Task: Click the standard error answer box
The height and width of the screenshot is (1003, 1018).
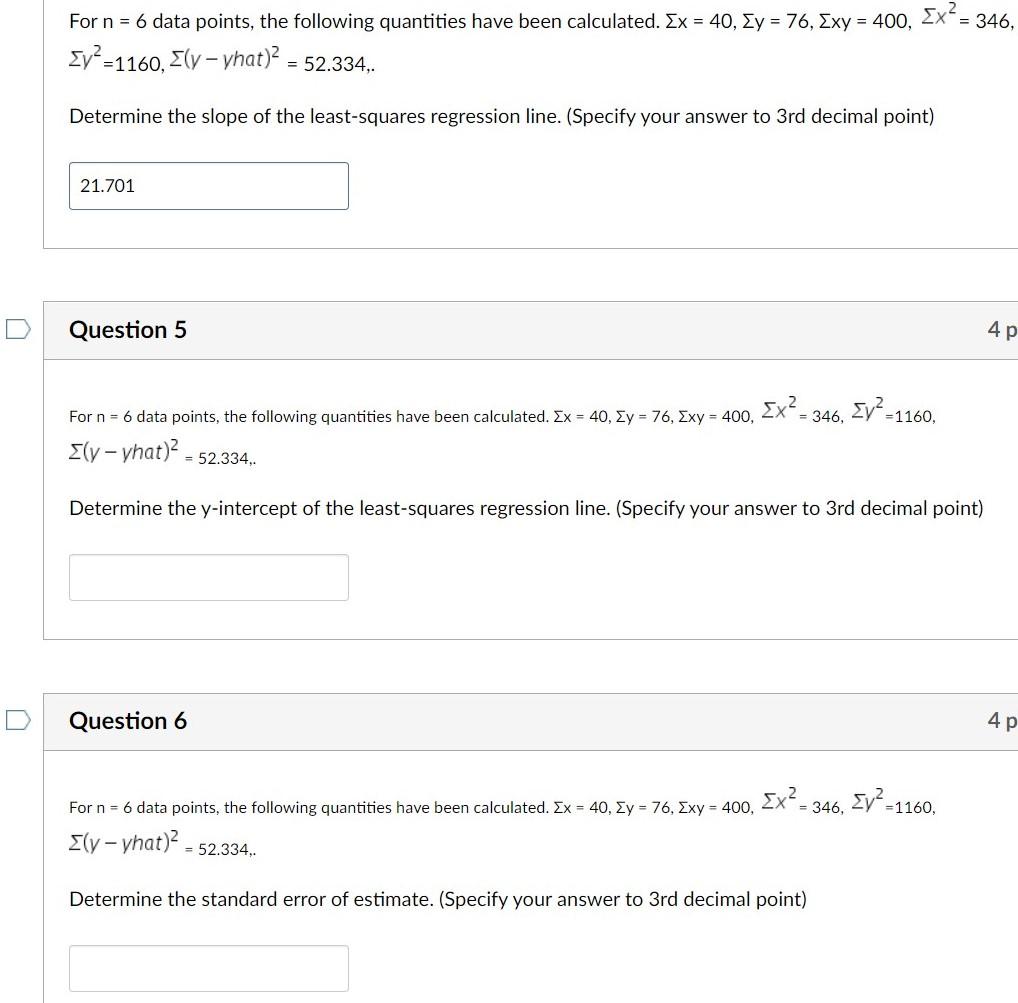Action: click(208, 967)
